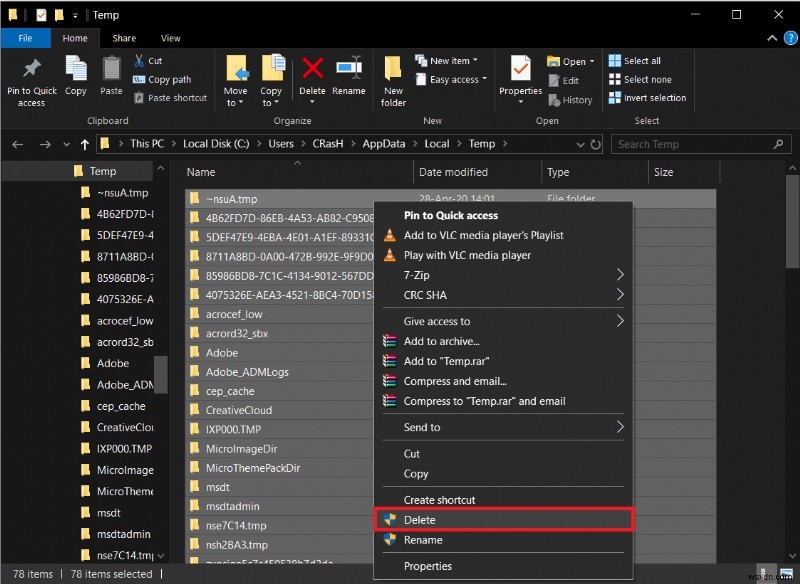Switch to the View tab
Image resolution: width=800 pixels, height=584 pixels.
click(x=170, y=38)
